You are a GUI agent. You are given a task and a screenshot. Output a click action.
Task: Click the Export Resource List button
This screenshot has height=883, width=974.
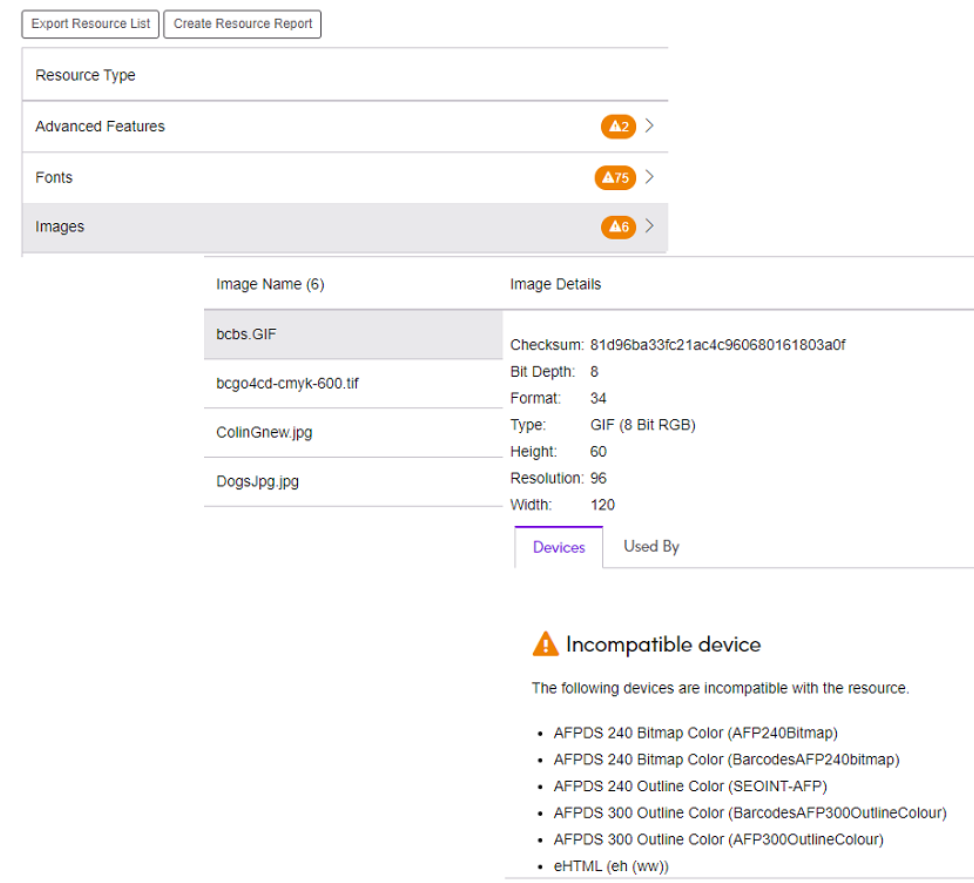tap(91, 24)
